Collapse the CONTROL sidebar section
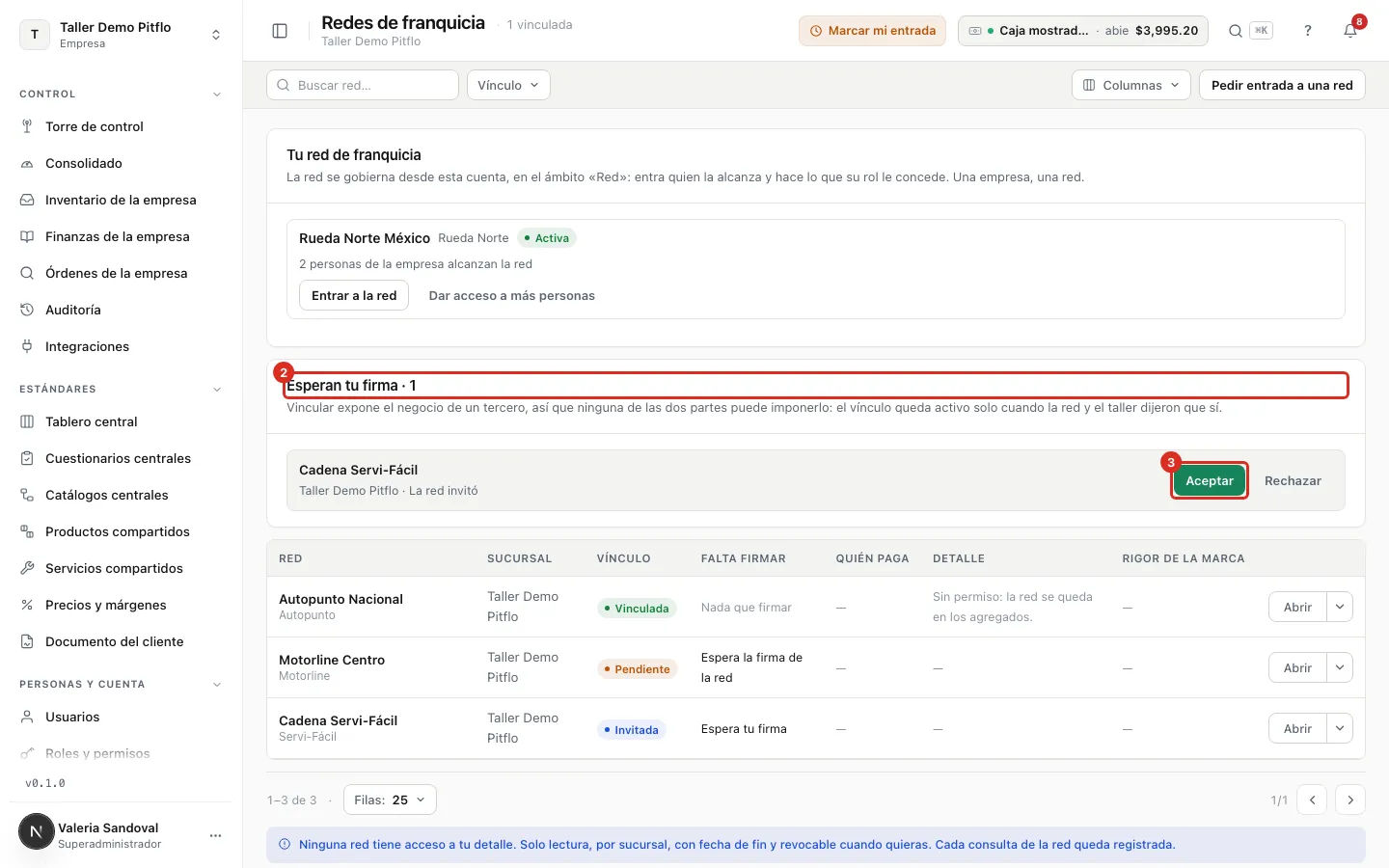The image size is (1389, 868). tap(217, 95)
